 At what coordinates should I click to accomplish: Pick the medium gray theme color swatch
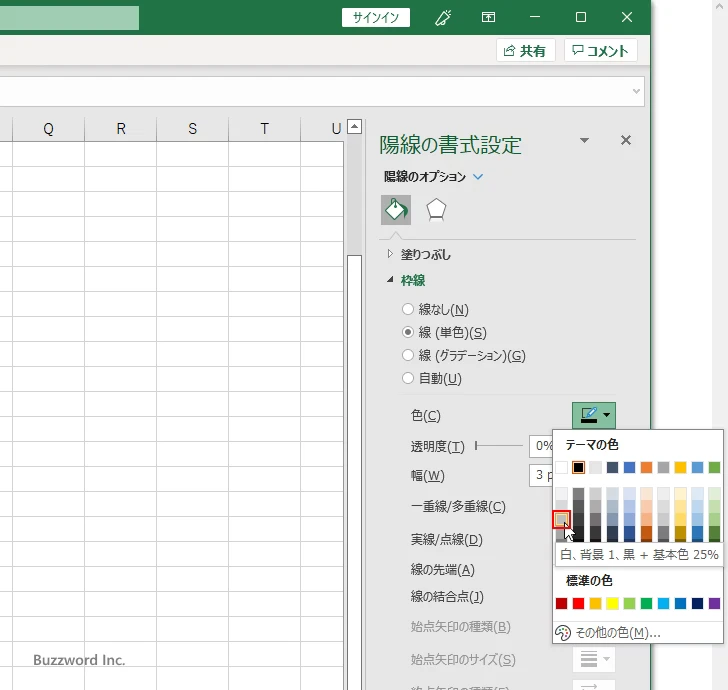pyautogui.click(x=663, y=467)
